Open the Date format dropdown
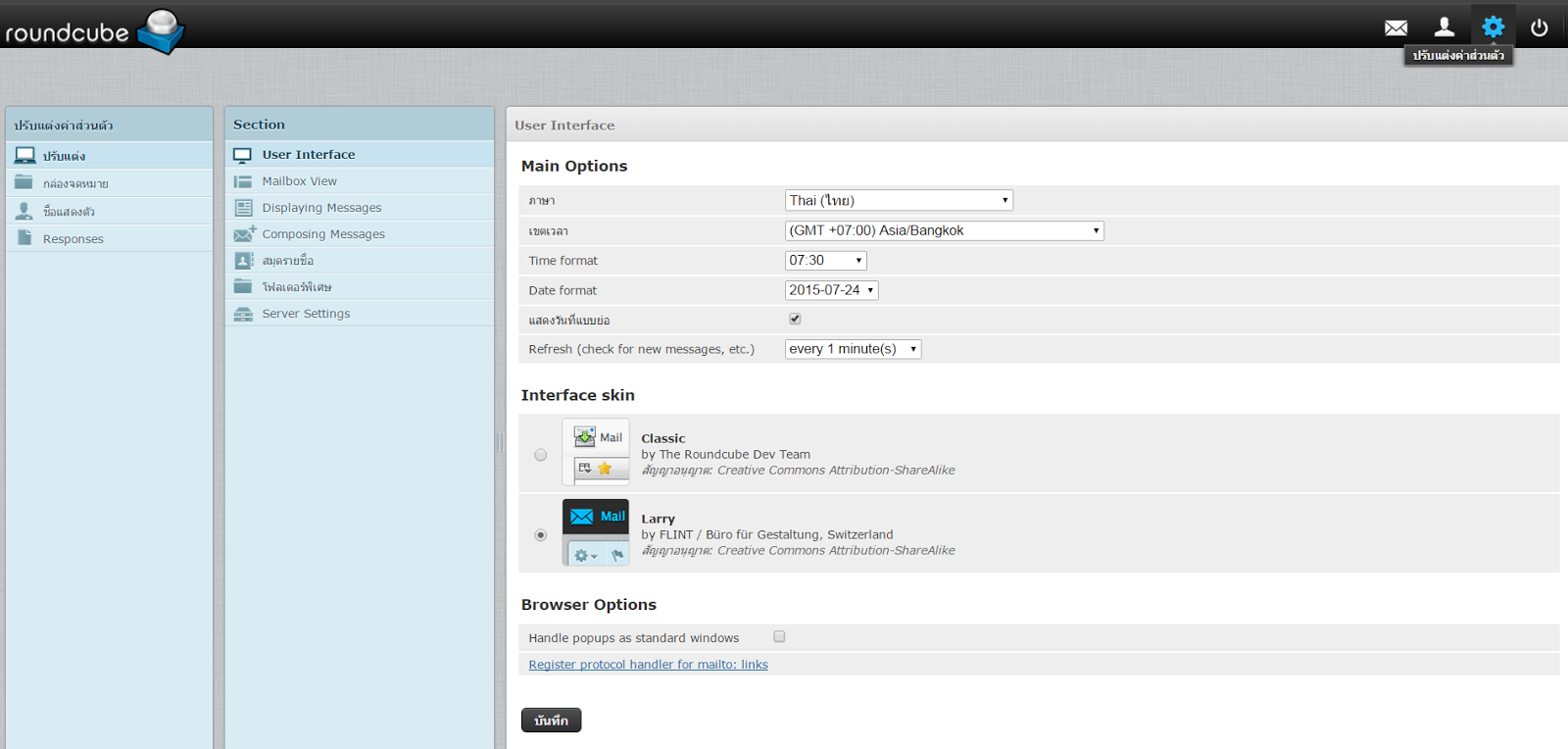1568x749 pixels. [x=831, y=290]
